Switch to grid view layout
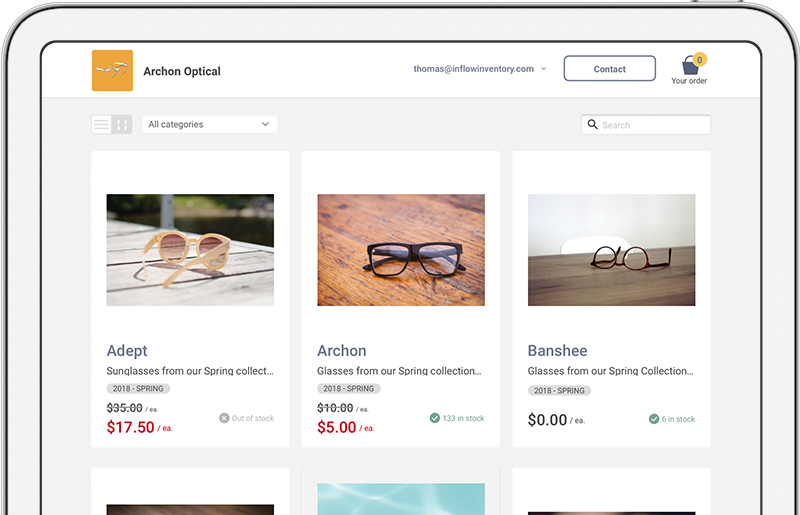Screen dimensions: 800x515 122,125
